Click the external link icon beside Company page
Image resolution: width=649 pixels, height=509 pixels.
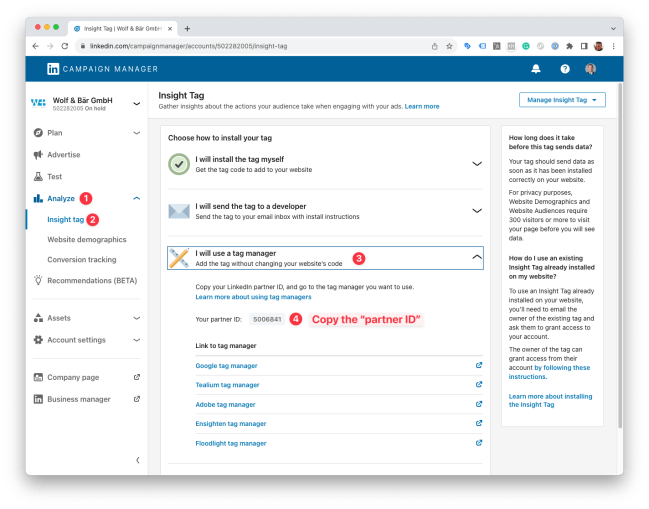pyautogui.click(x=137, y=377)
